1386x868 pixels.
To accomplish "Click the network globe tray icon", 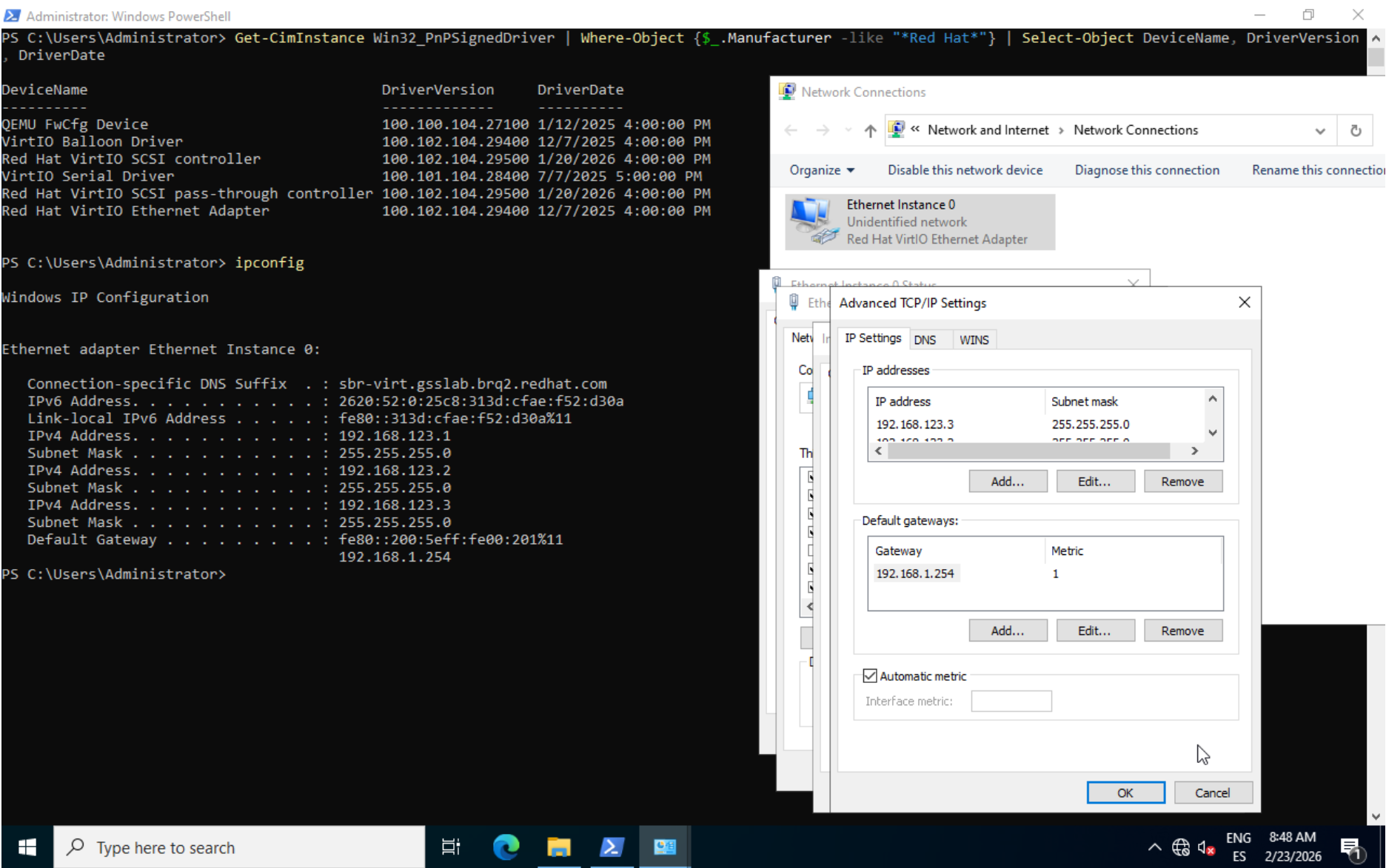I will click(1180, 847).
